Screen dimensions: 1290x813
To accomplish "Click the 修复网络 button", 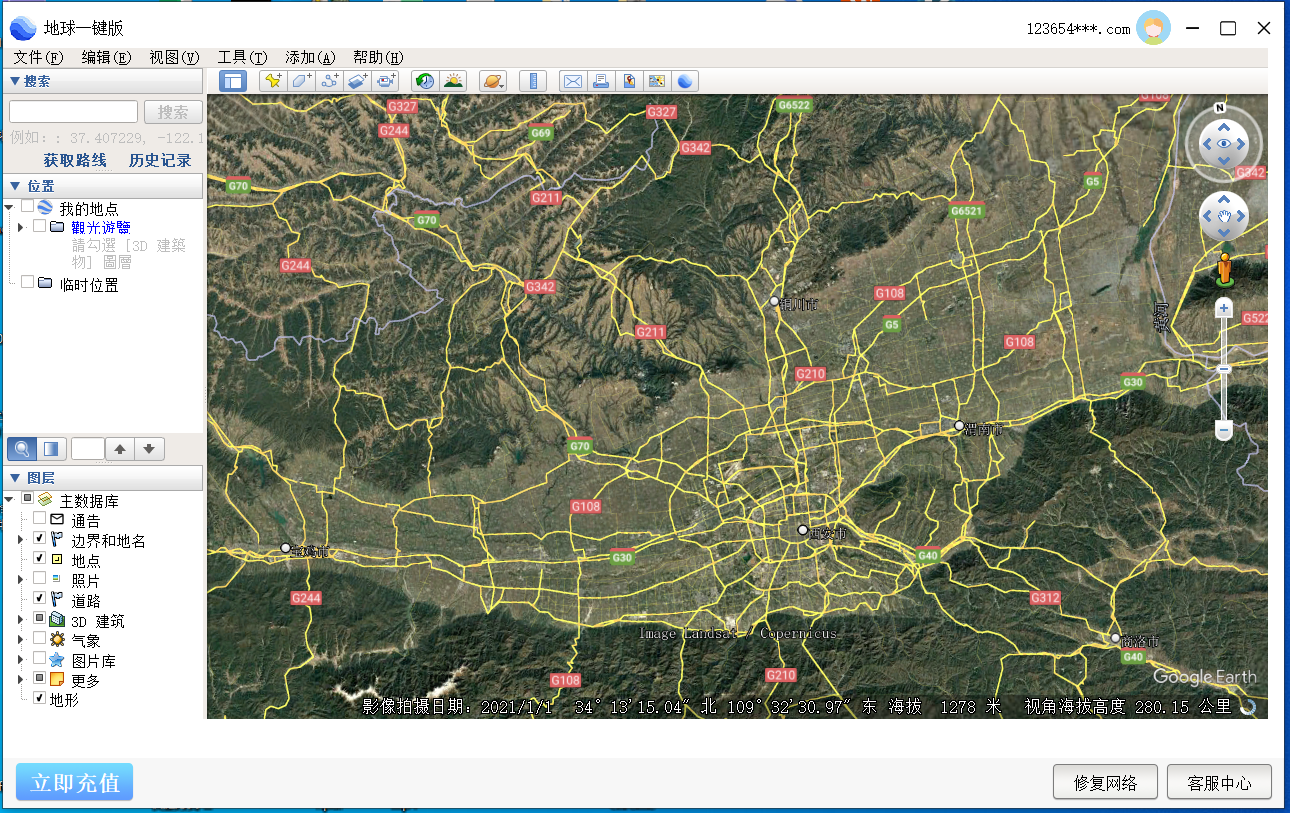I will click(1106, 783).
